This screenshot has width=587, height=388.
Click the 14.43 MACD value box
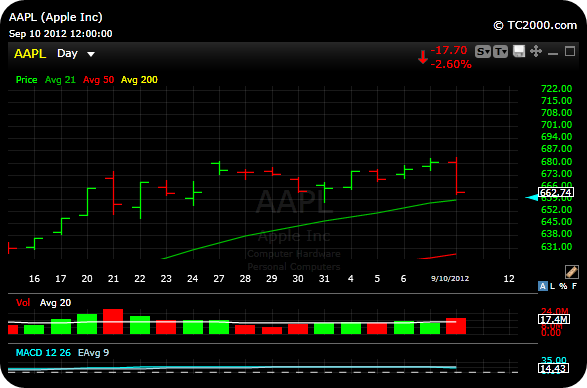point(553,369)
